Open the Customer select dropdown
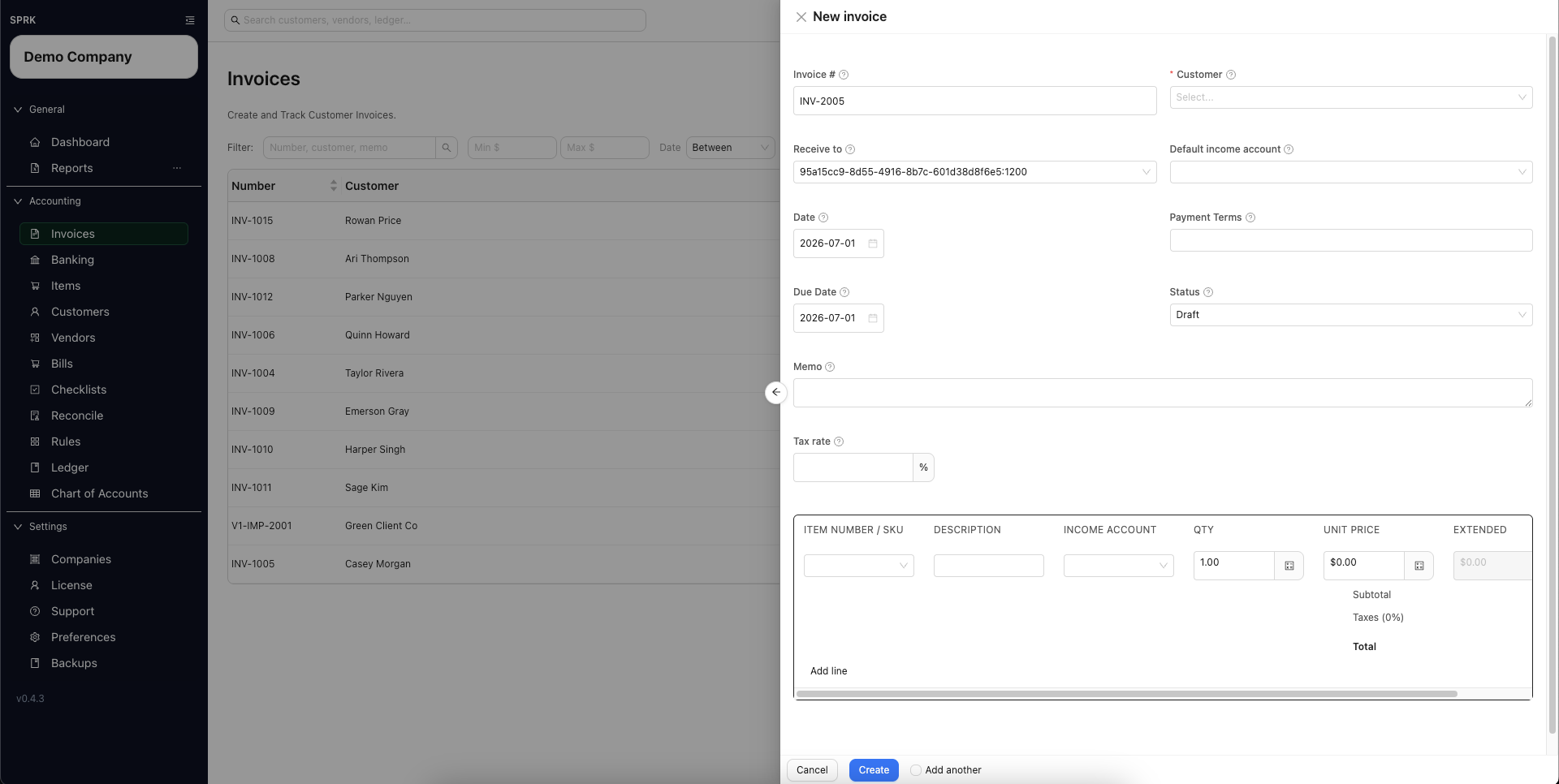The image size is (1559, 784). pos(1350,97)
